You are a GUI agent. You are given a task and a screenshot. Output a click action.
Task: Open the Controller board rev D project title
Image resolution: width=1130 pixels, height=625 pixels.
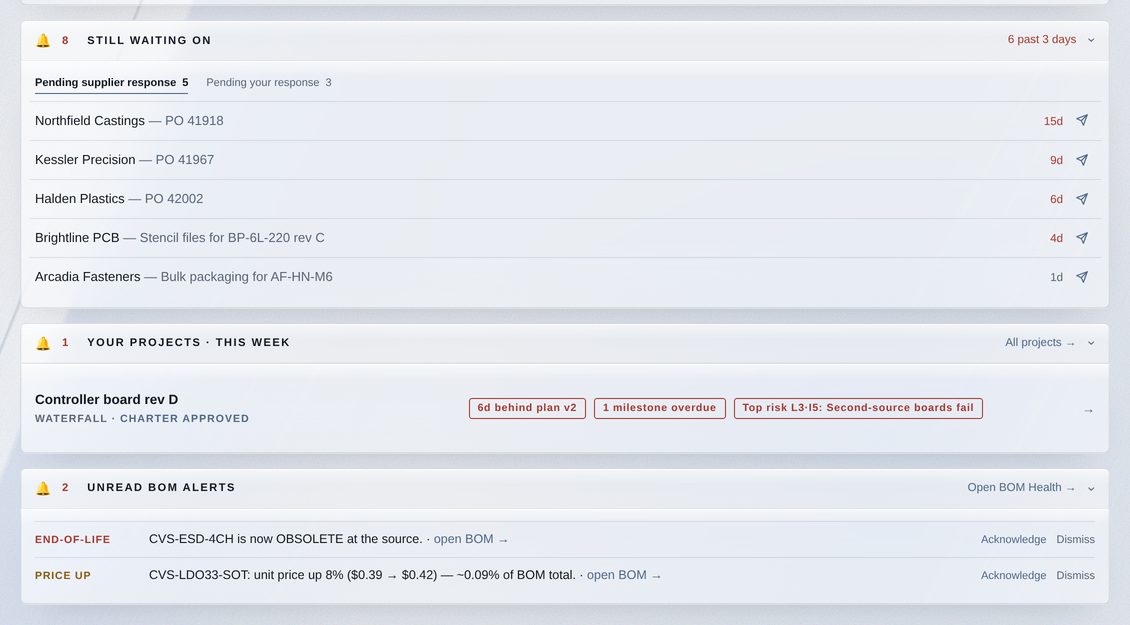pyautogui.click(x=107, y=399)
